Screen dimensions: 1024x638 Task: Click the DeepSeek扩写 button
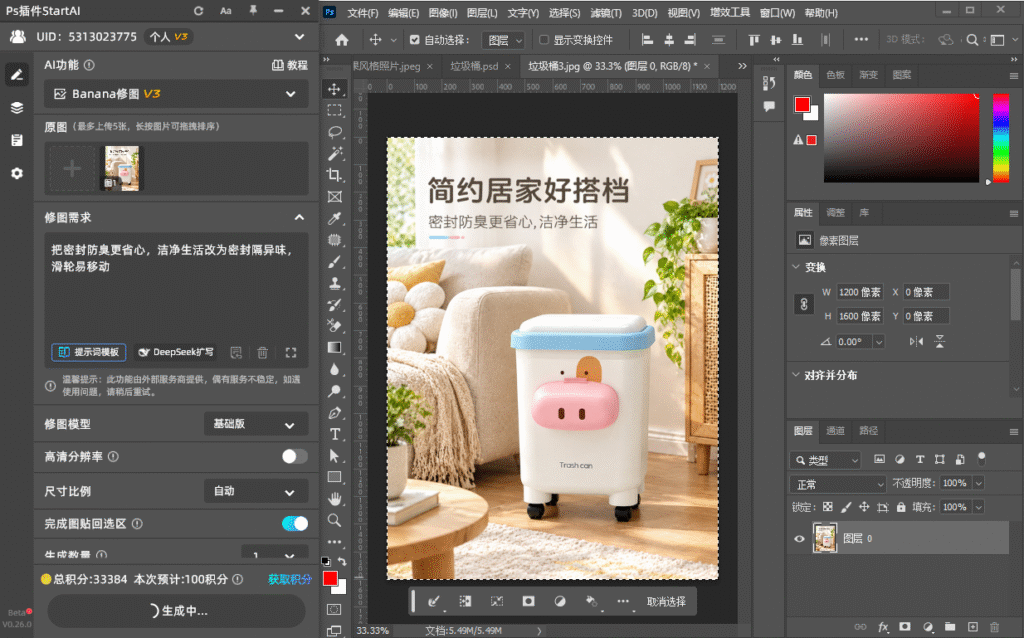(x=176, y=352)
